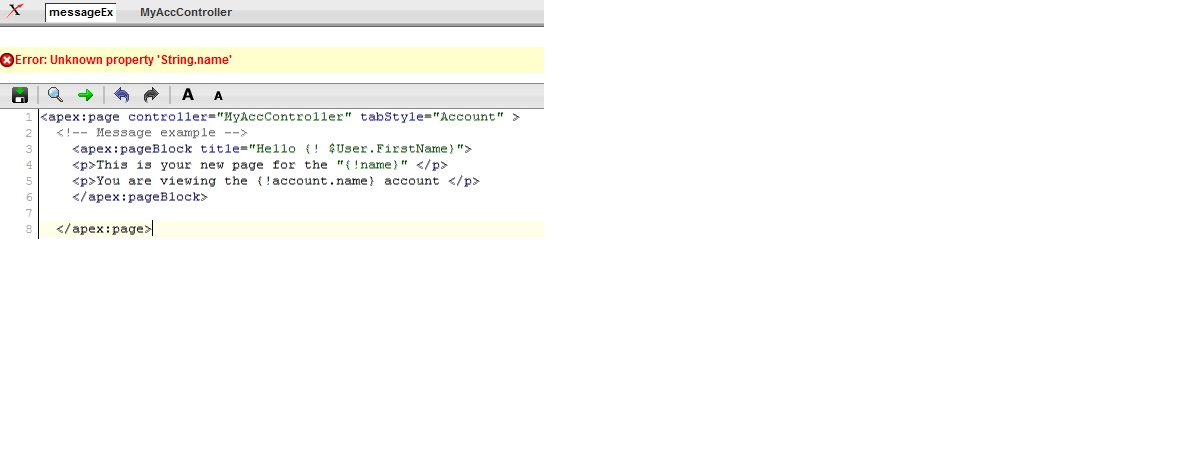Place cursor on the apex:page controller line
1180x475 pixels.
click(x=280, y=117)
